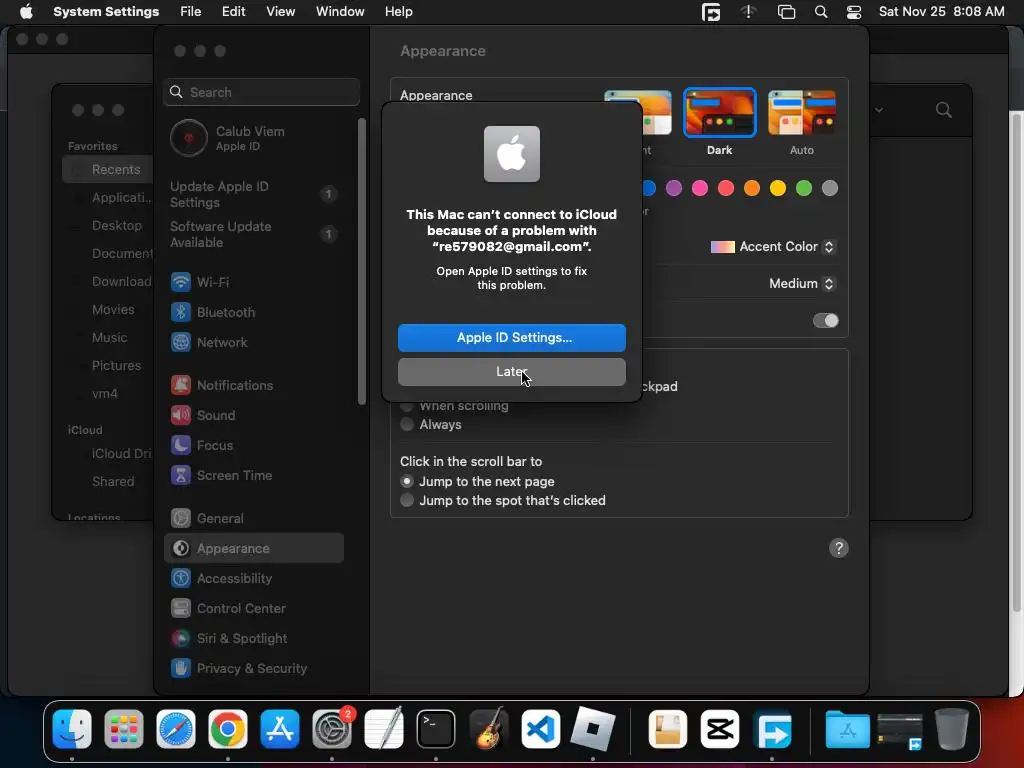Launch Roblox from the Dock
Screen dimensions: 1024x768
592,729
